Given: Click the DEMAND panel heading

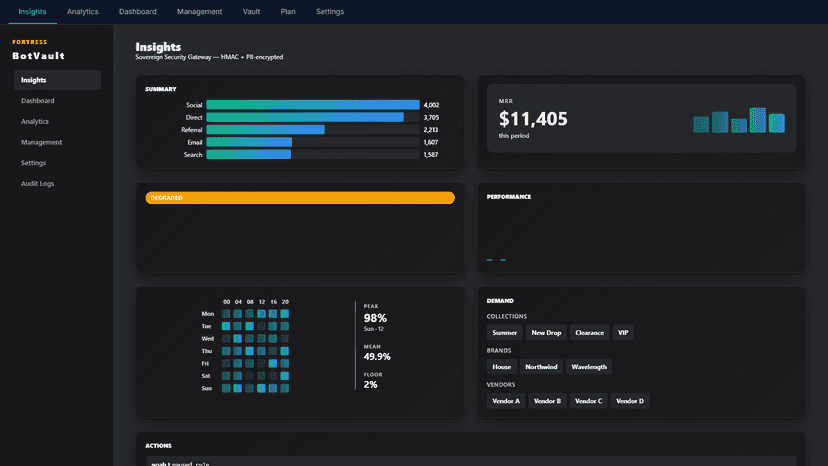Looking at the screenshot, I should tap(500, 301).
